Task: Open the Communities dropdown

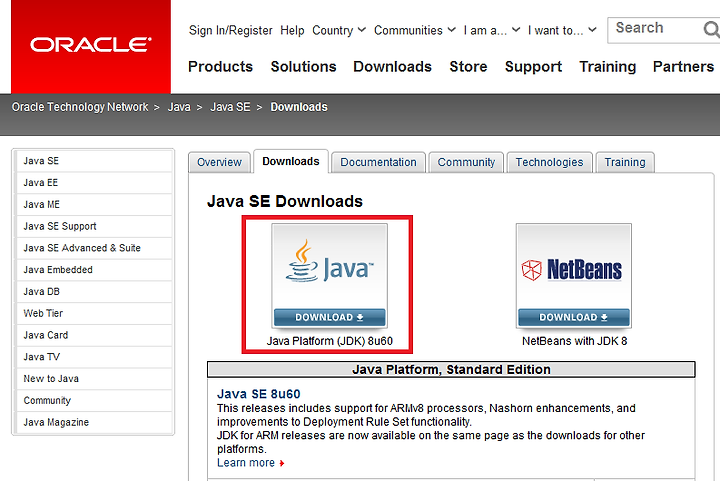Action: pos(415,30)
